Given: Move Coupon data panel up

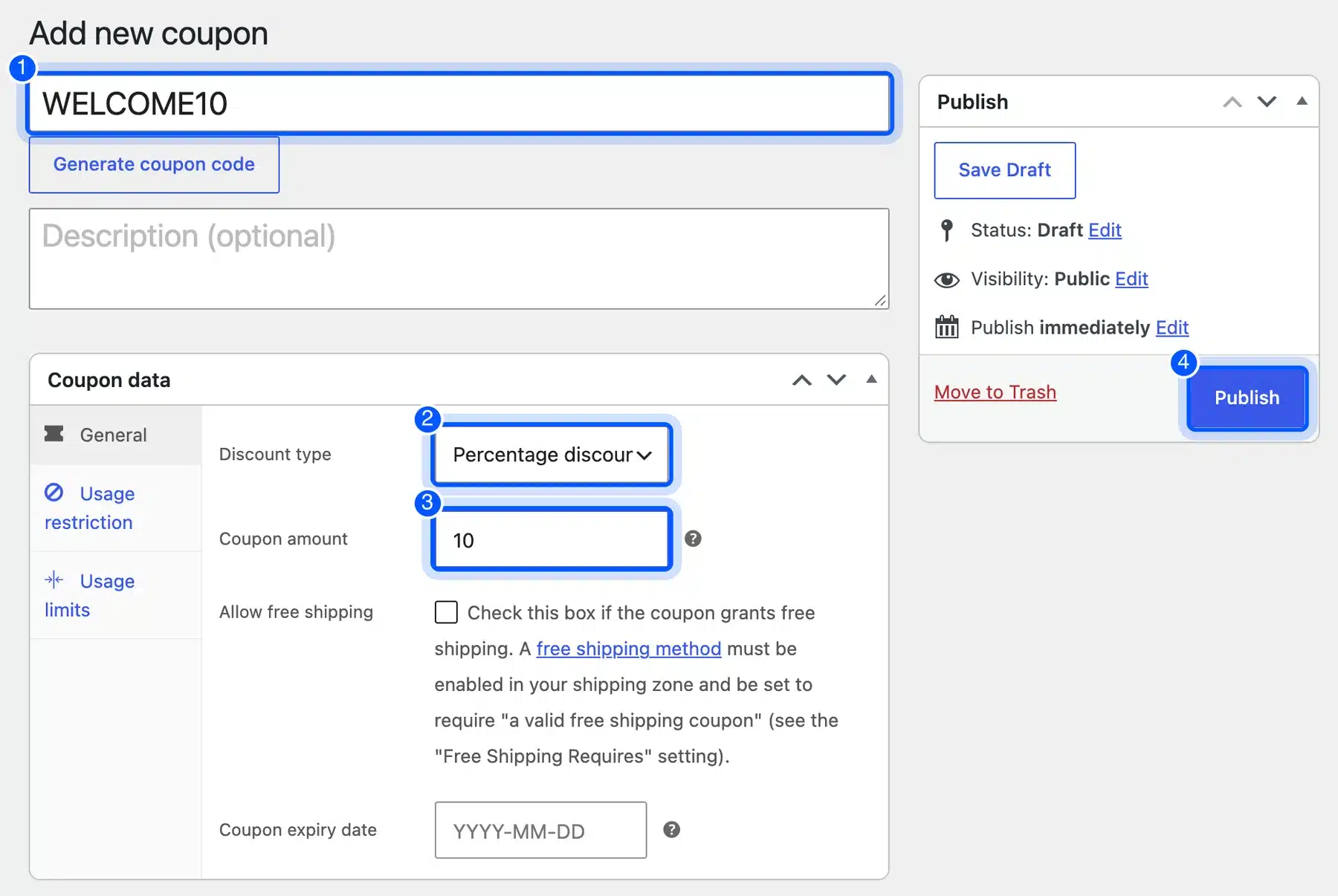Looking at the screenshot, I should pos(801,380).
